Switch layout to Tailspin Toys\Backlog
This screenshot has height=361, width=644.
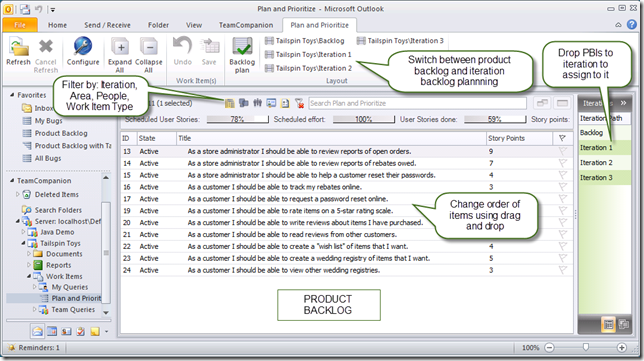click(x=304, y=41)
